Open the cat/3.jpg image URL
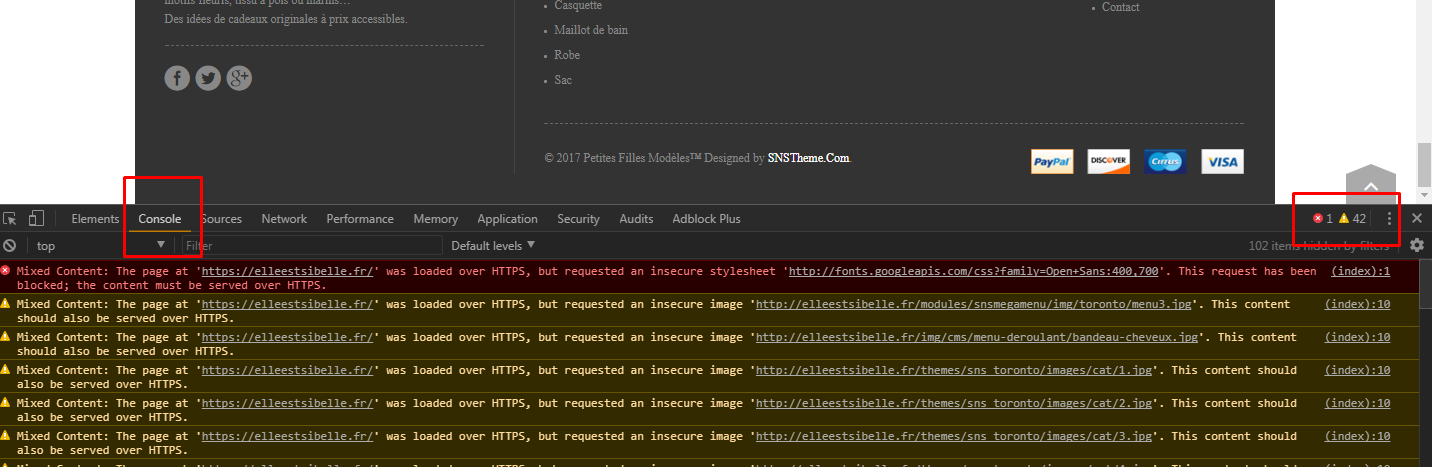This screenshot has width=1432, height=467. pyautogui.click(x=953, y=436)
